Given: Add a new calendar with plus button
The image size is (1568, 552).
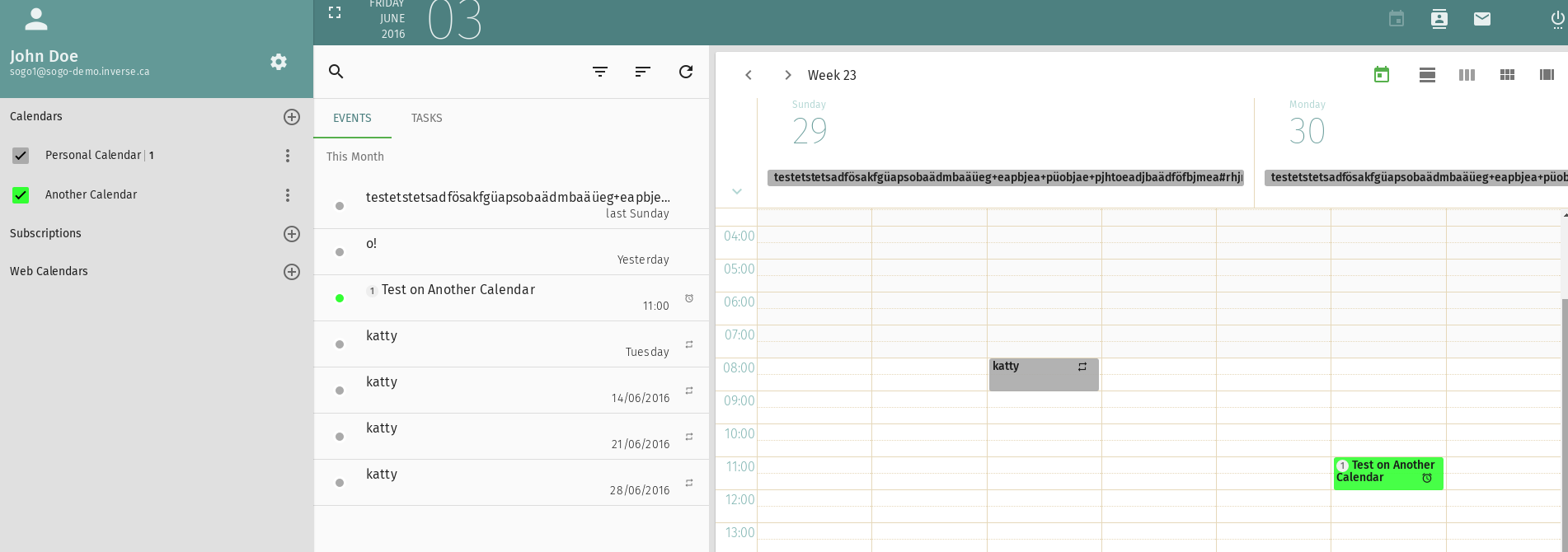Looking at the screenshot, I should coord(292,117).
